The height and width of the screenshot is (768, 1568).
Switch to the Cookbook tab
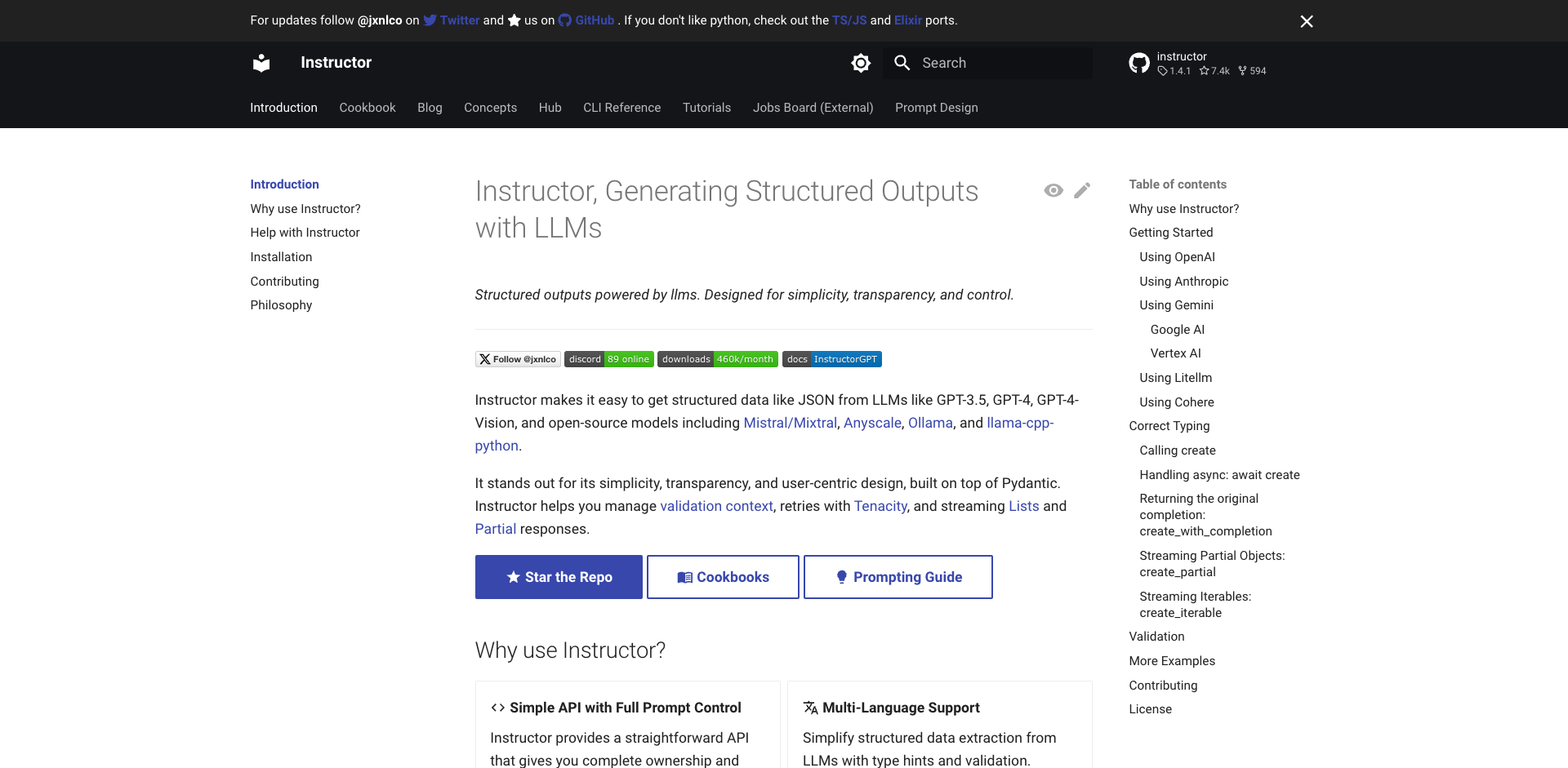[367, 107]
